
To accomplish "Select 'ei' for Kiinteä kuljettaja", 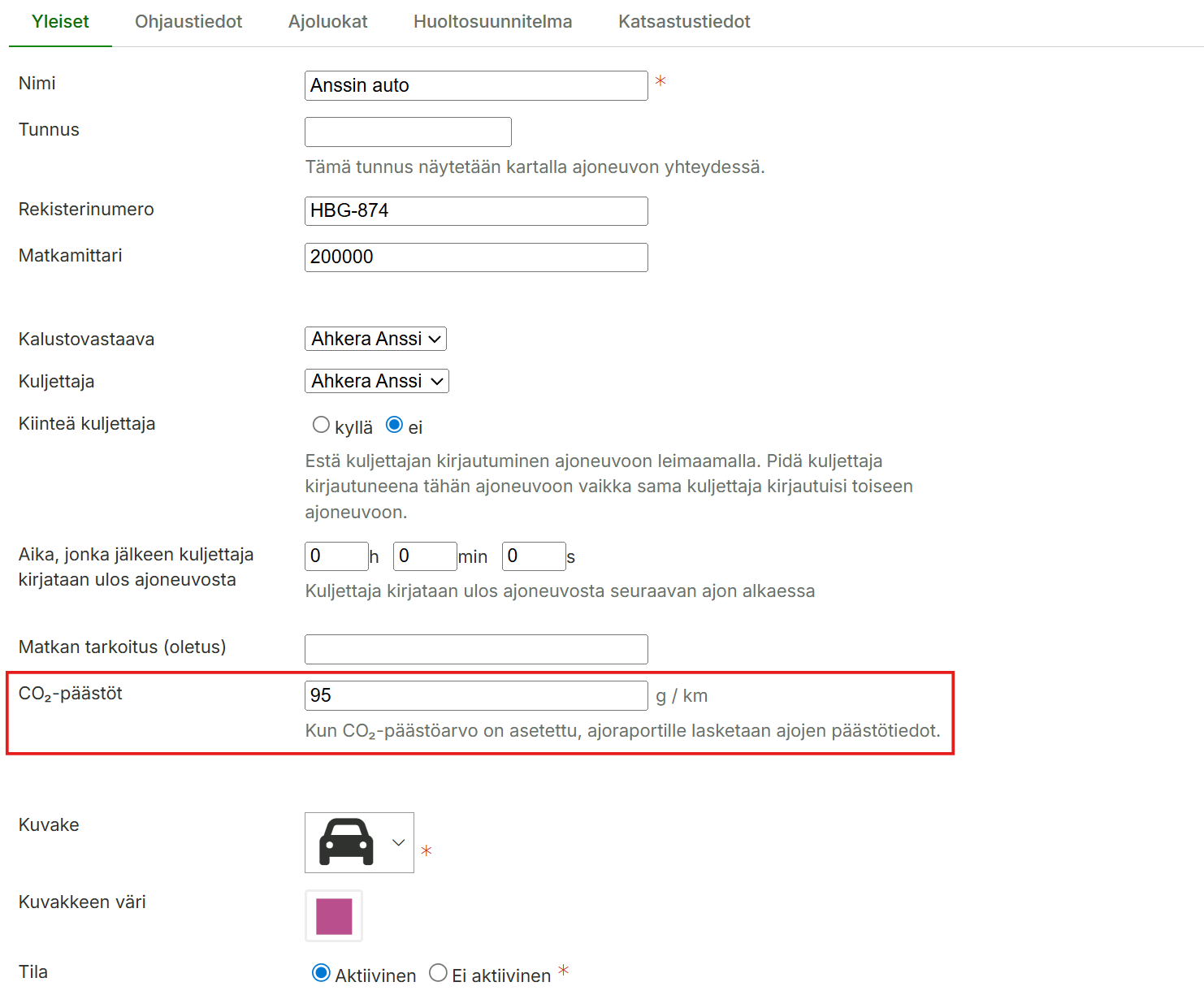I will 394,425.
